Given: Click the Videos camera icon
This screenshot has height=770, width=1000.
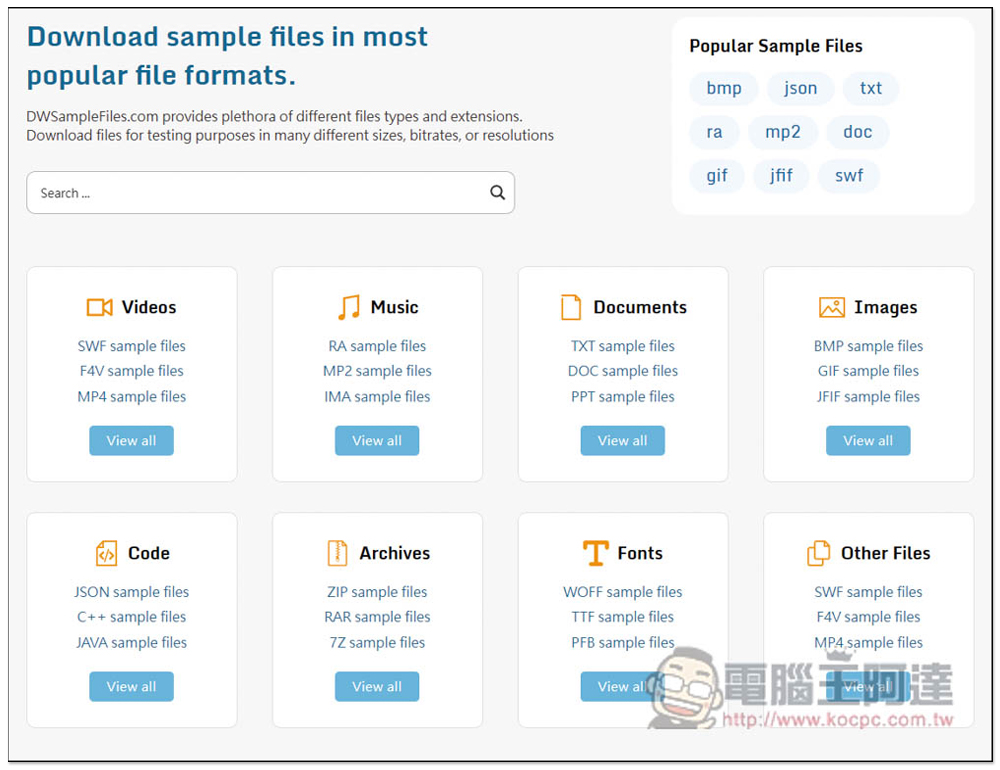Looking at the screenshot, I should pyautogui.click(x=99, y=307).
